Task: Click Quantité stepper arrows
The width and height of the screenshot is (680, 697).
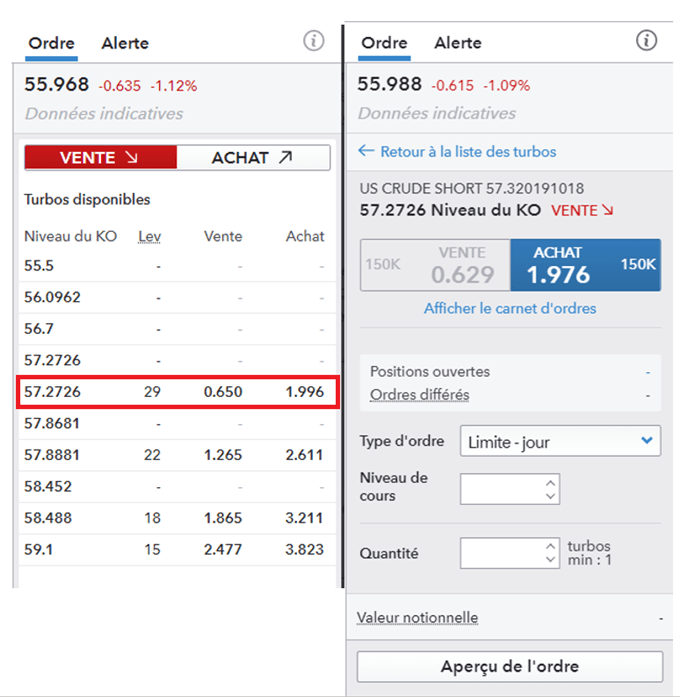Action: pos(550,553)
